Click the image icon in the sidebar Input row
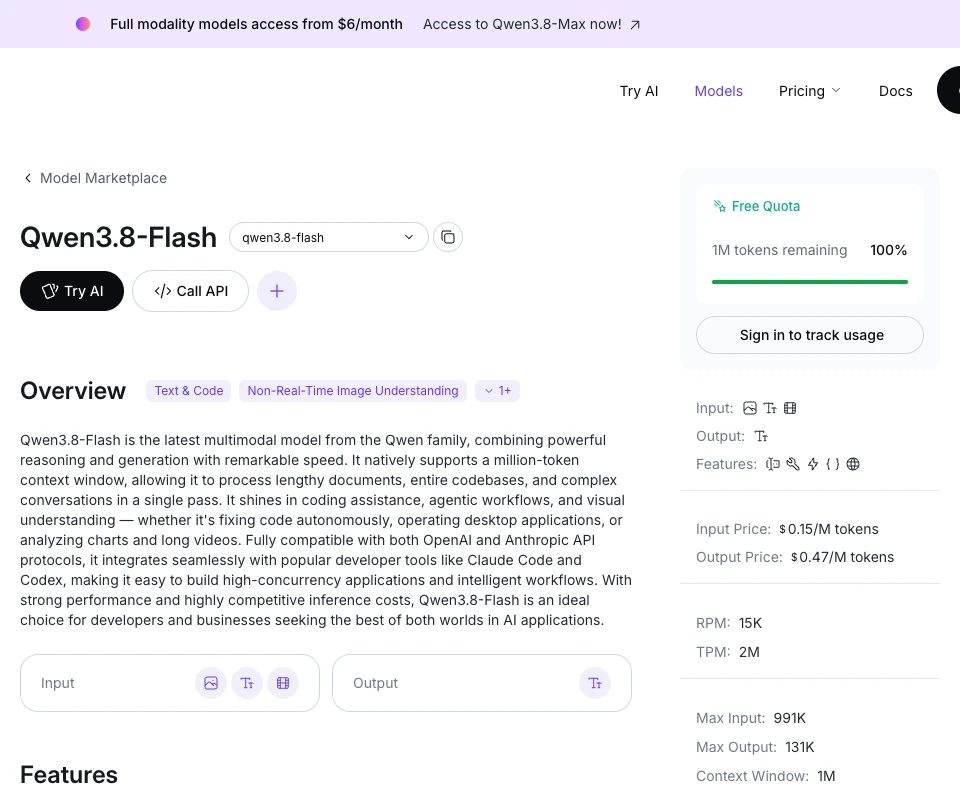The height and width of the screenshot is (800, 960). coord(749,408)
